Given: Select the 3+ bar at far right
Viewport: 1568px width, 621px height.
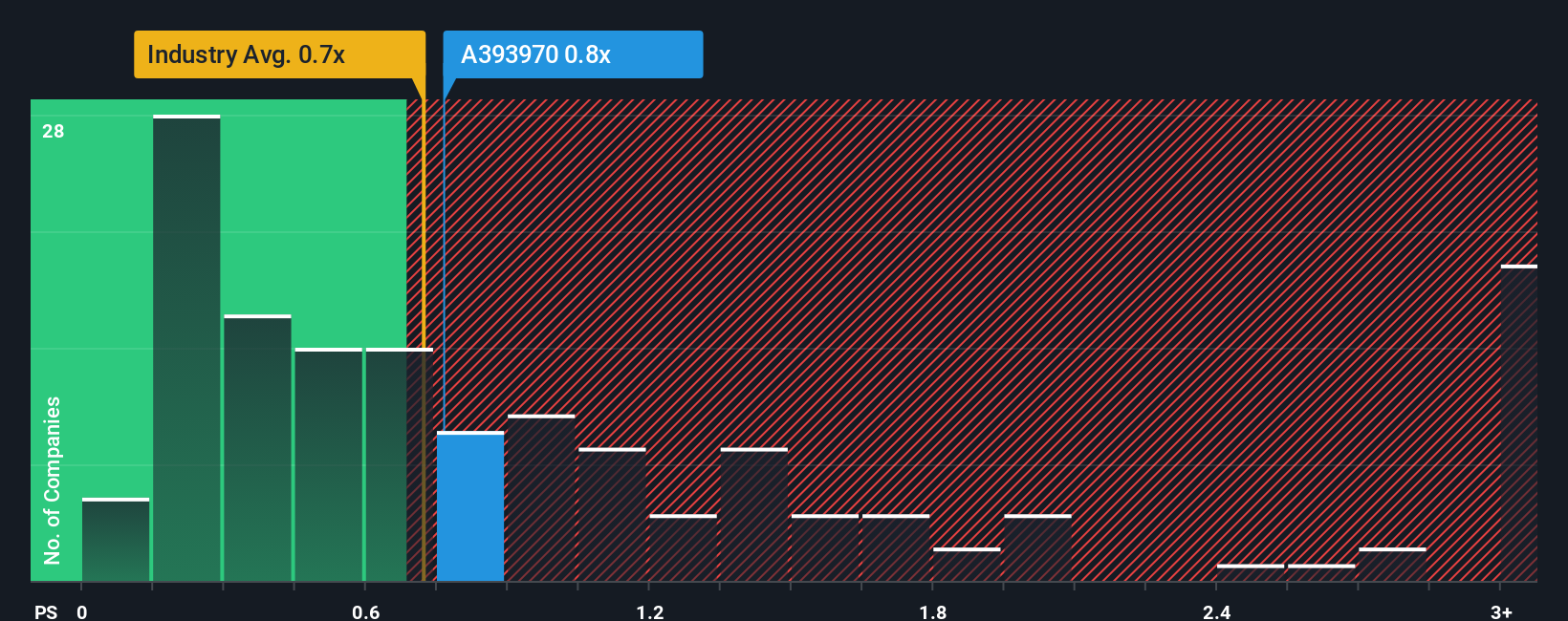Looking at the screenshot, I should pos(1519,423).
